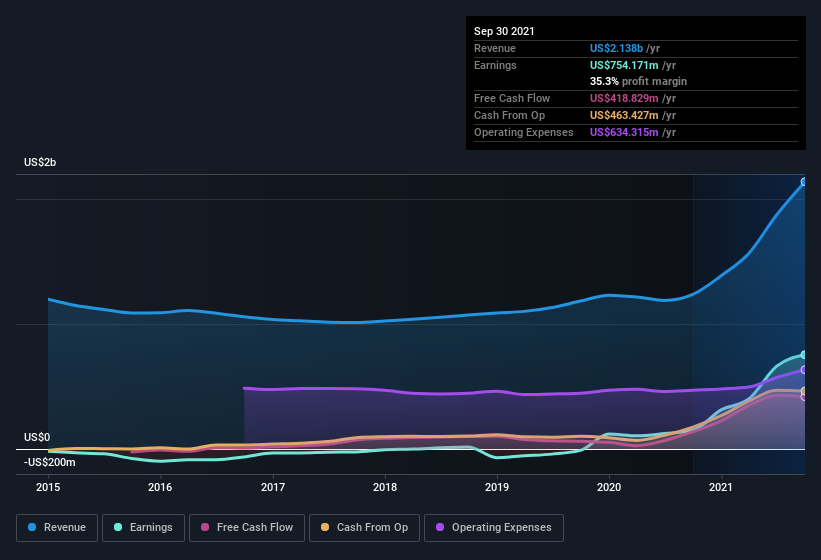Click the US$2.138b revenue value
The image size is (821, 560).
(616, 48)
